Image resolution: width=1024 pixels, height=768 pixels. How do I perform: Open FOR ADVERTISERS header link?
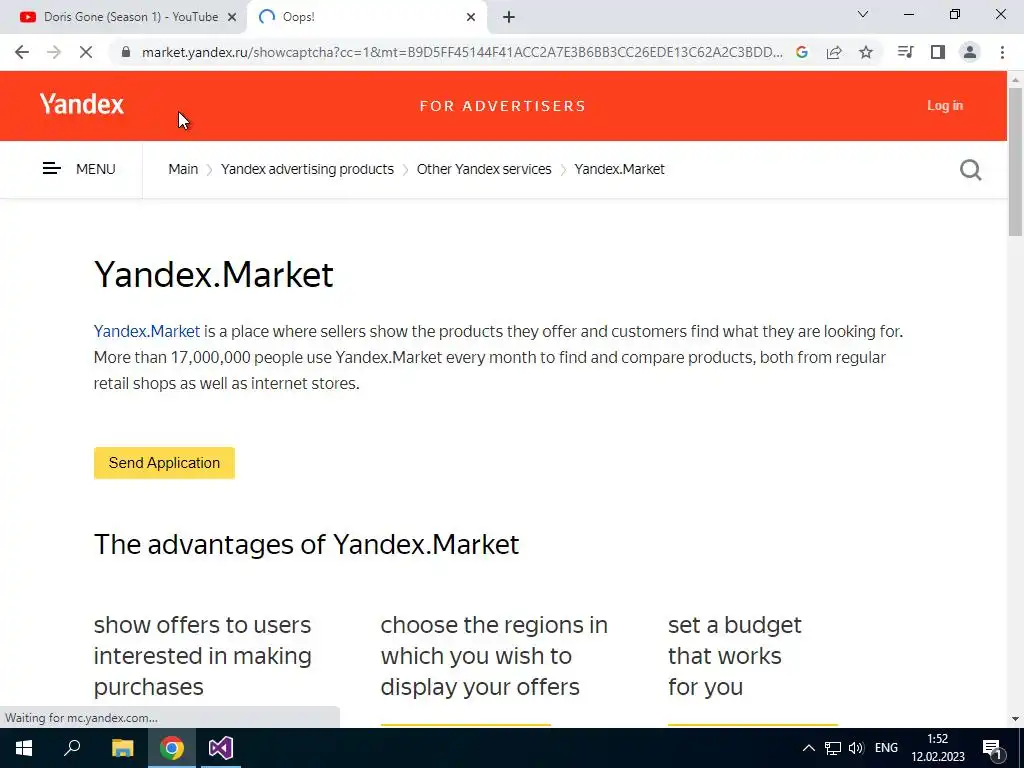click(503, 106)
